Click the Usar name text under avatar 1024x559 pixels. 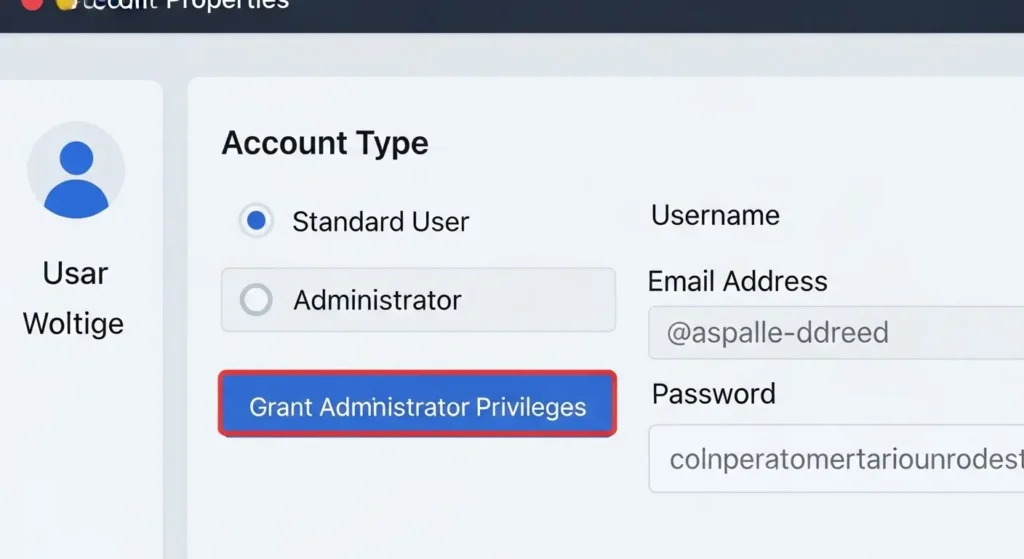[75, 273]
